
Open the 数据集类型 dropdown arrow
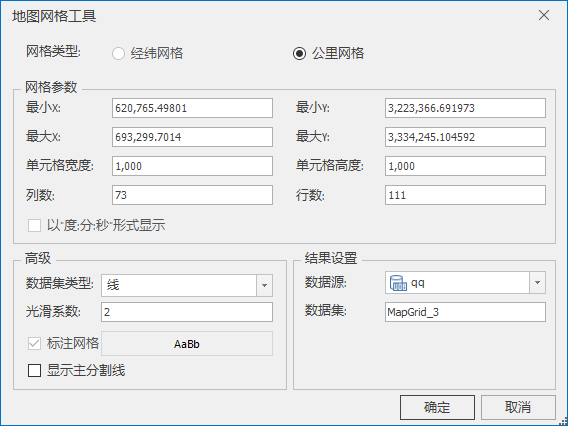264,285
